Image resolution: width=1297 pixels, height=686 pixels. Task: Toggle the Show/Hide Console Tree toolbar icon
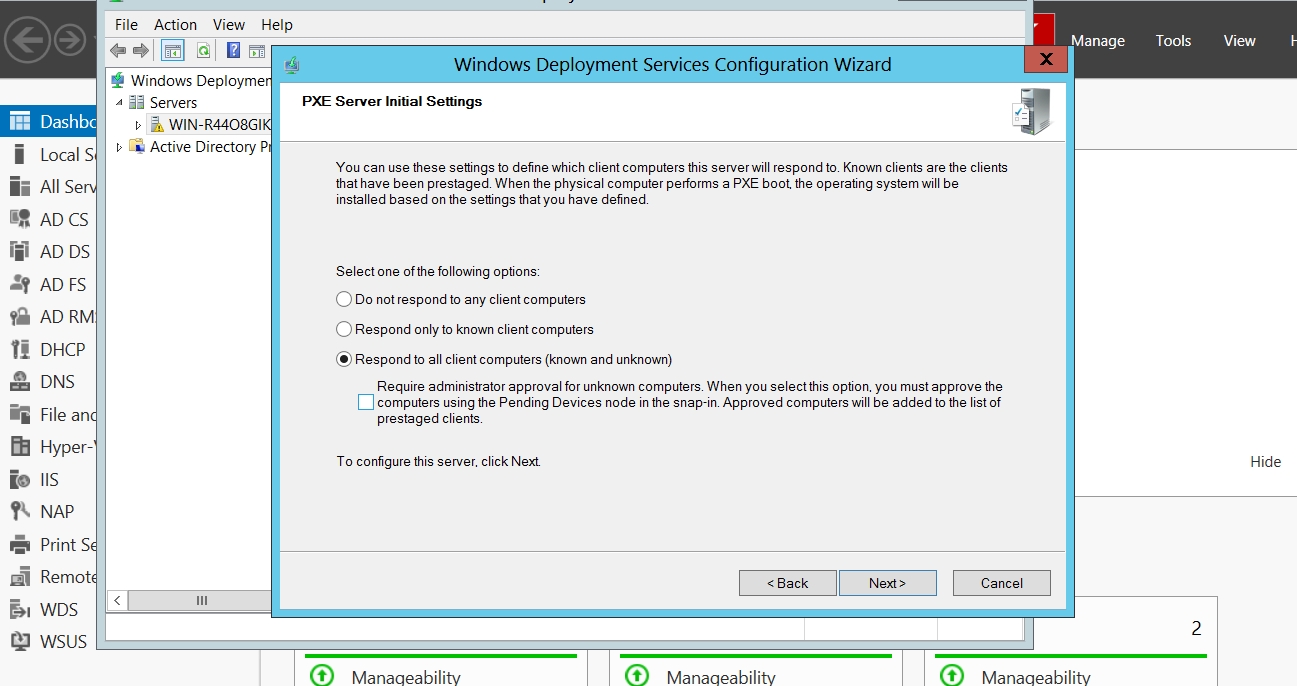point(173,51)
